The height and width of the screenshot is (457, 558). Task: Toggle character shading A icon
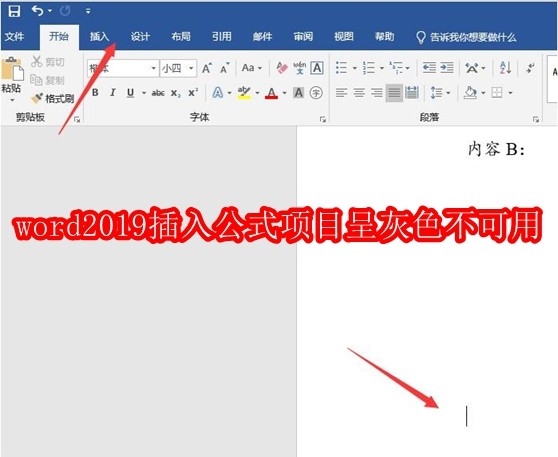[299, 93]
